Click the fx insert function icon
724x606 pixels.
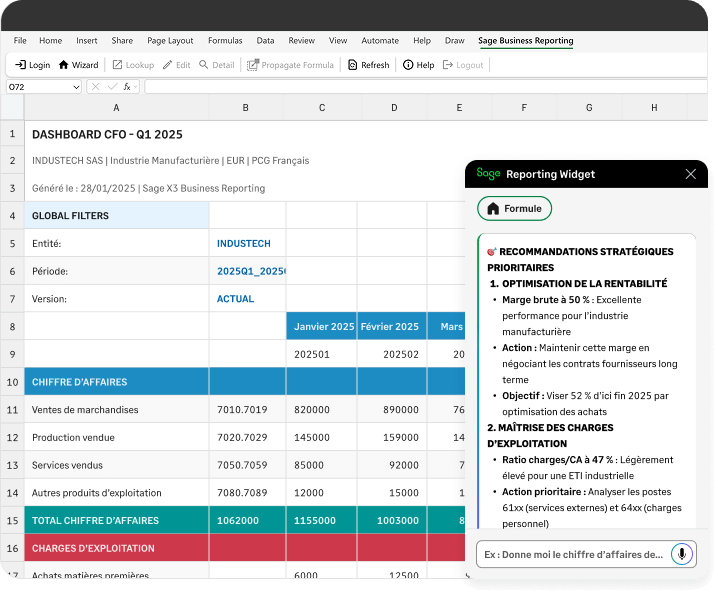(127, 87)
